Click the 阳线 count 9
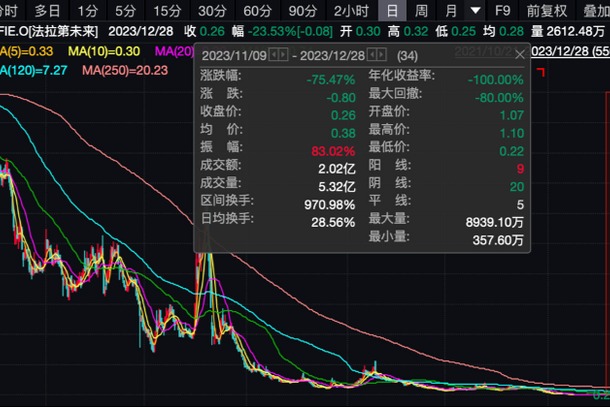The width and height of the screenshot is (610, 407). [520, 169]
